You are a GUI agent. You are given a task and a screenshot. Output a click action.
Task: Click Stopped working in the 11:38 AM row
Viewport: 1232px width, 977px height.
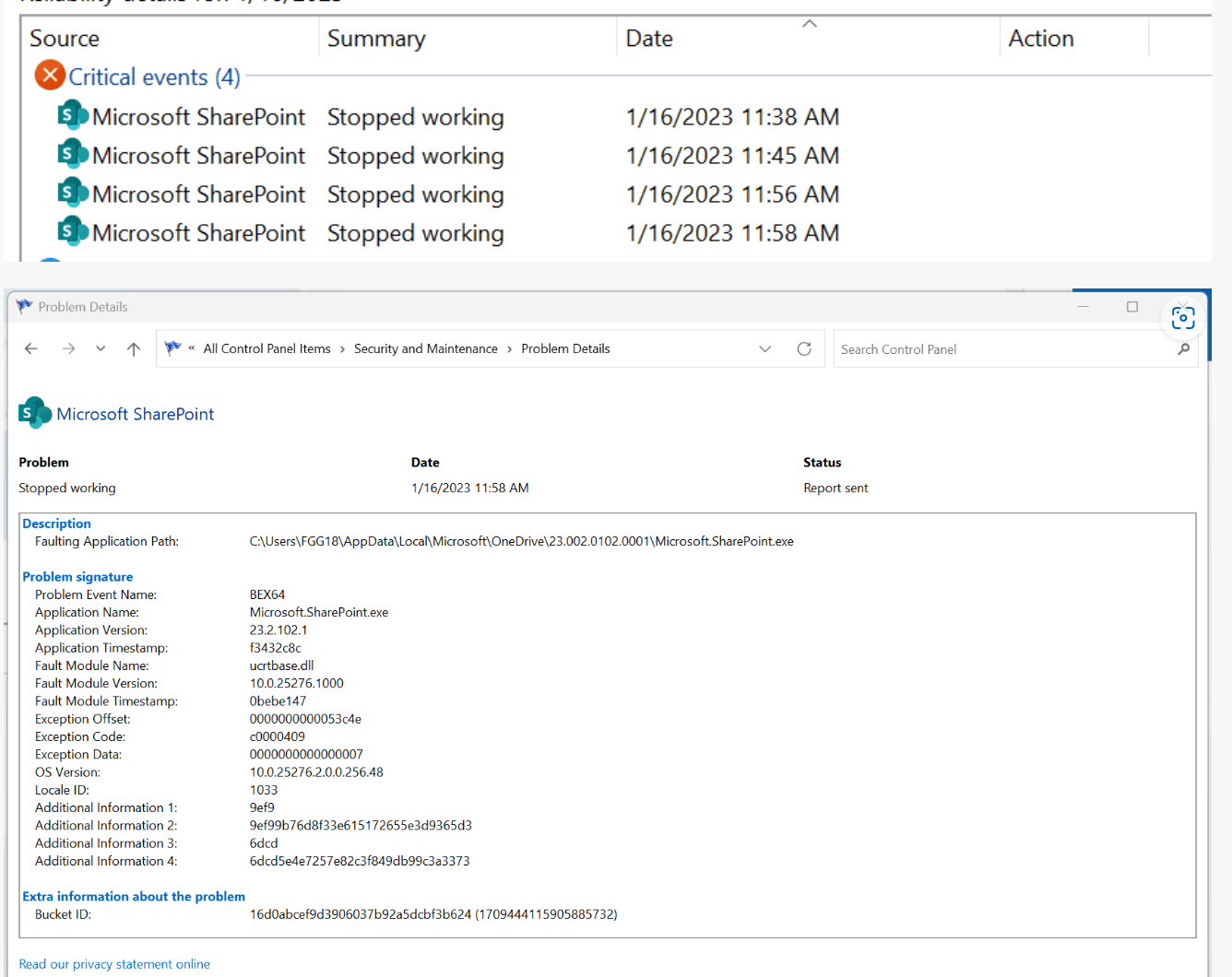415,118
